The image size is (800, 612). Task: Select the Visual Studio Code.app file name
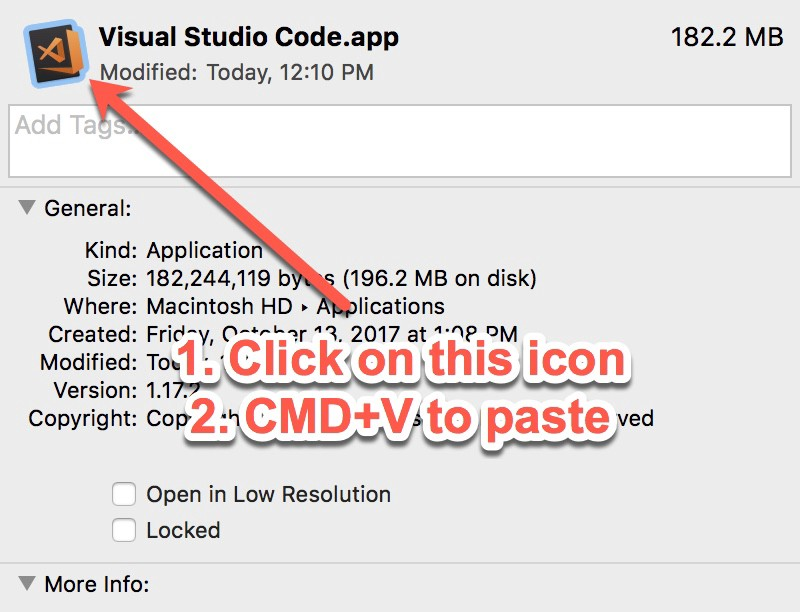[249, 38]
